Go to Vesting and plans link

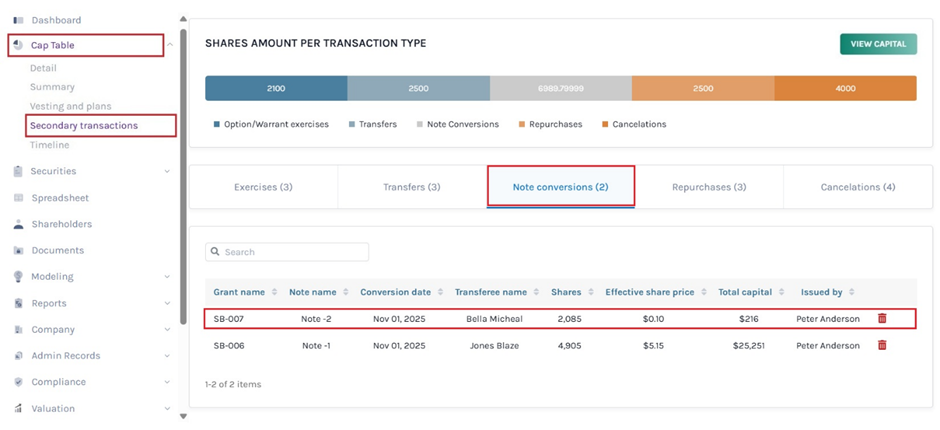tap(70, 106)
